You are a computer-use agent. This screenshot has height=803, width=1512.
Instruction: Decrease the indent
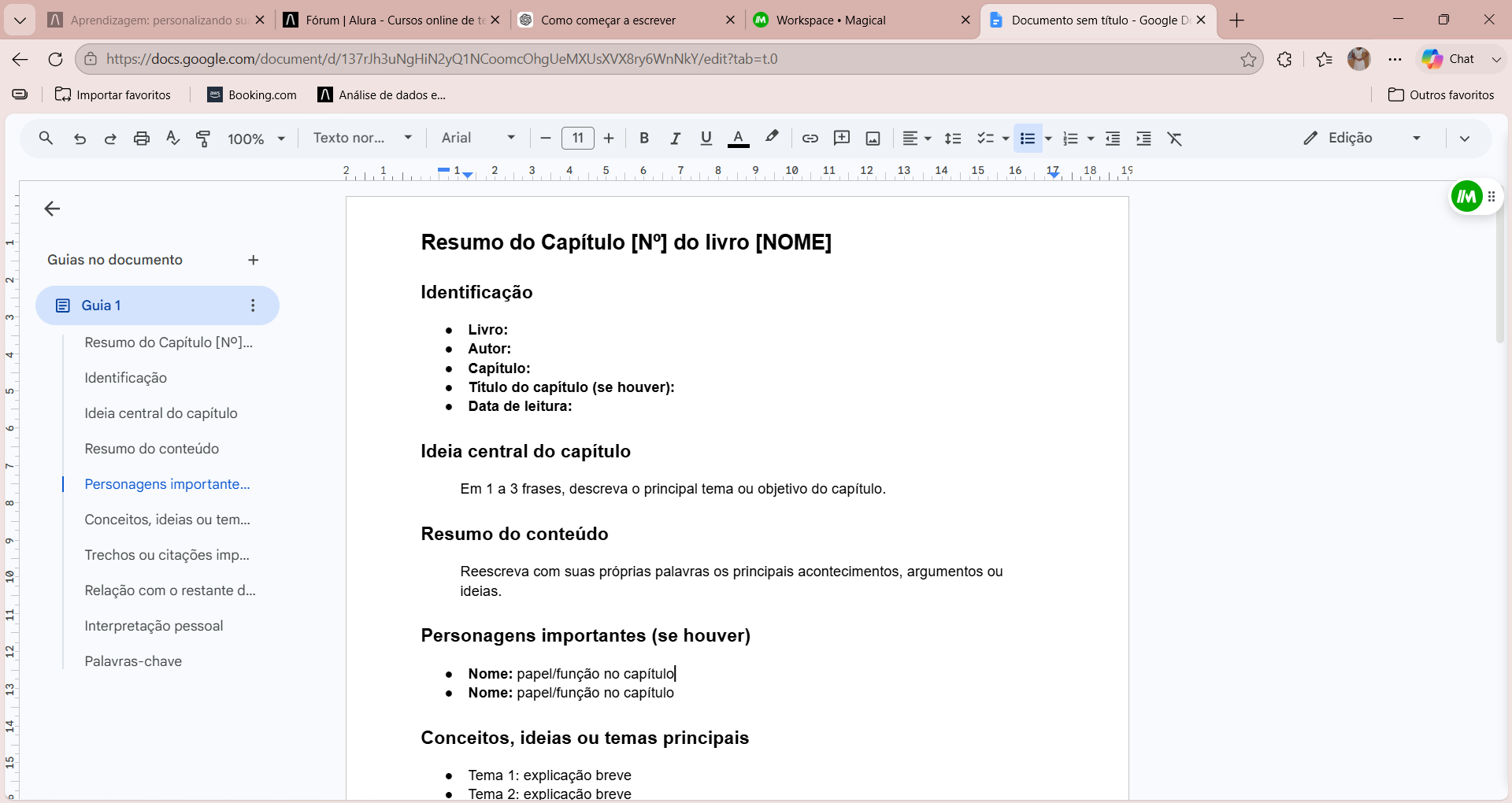pos(1113,139)
